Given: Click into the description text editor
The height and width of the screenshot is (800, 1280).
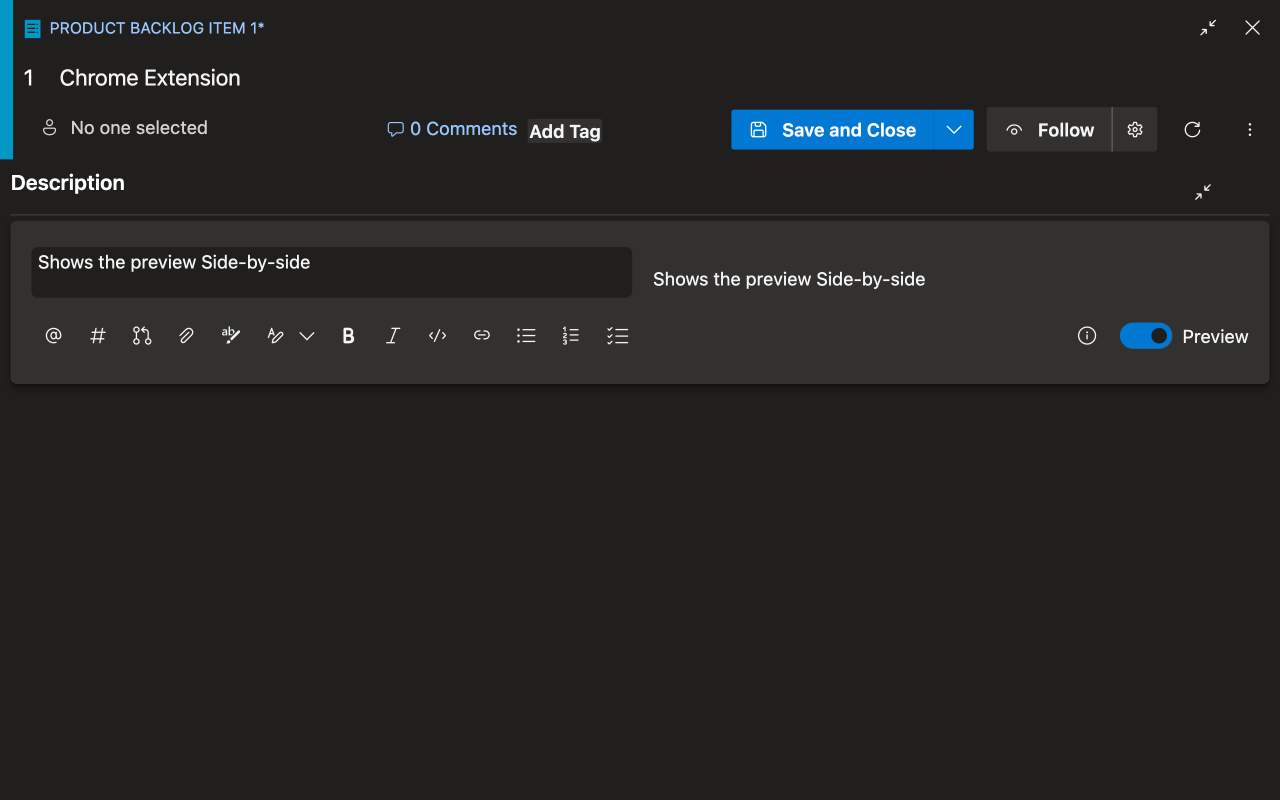Looking at the screenshot, I should coord(331,272).
